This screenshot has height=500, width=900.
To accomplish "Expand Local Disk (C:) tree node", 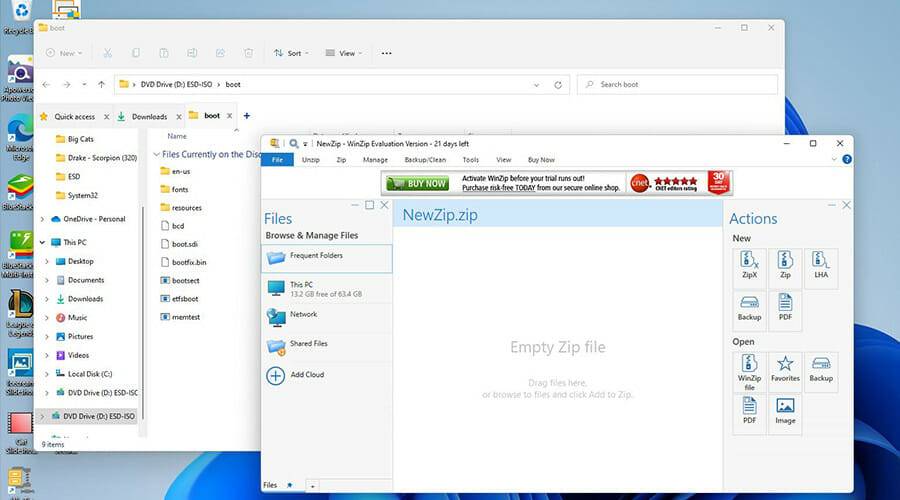I will click(x=47, y=374).
